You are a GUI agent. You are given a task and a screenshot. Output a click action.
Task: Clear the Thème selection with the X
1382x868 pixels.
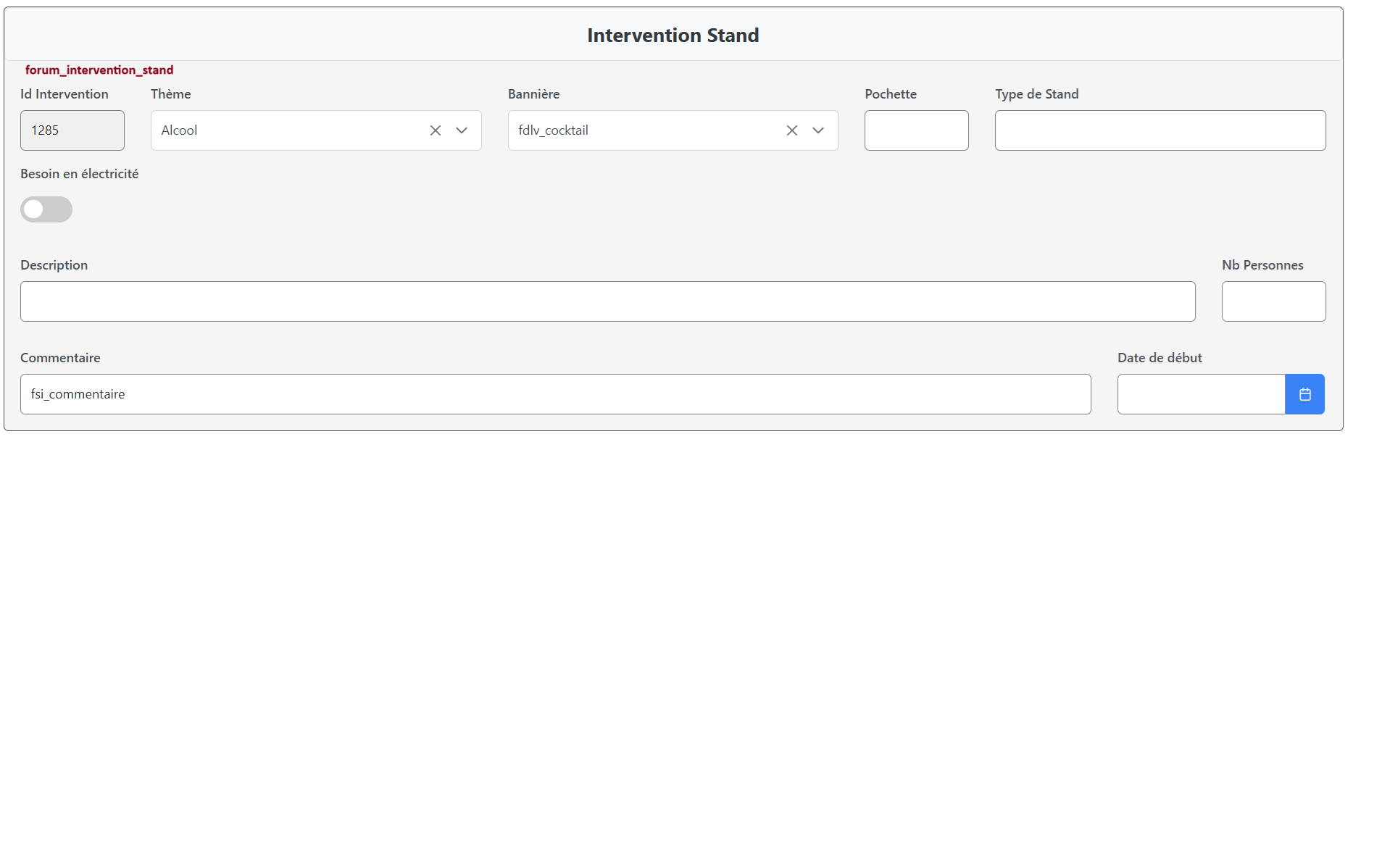[435, 130]
